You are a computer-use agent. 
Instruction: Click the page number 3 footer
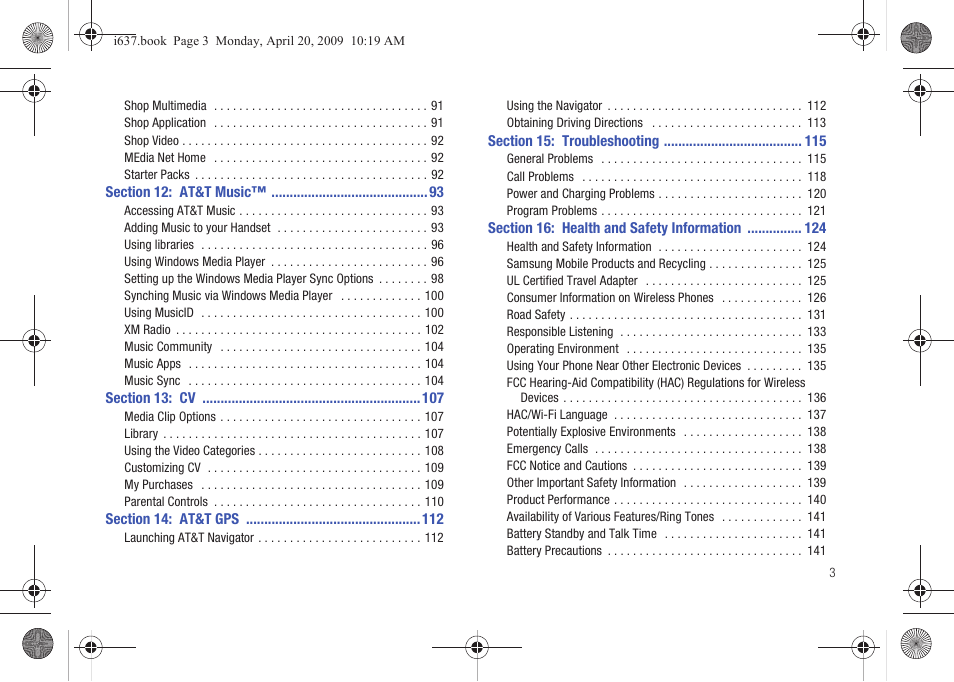coord(832,572)
